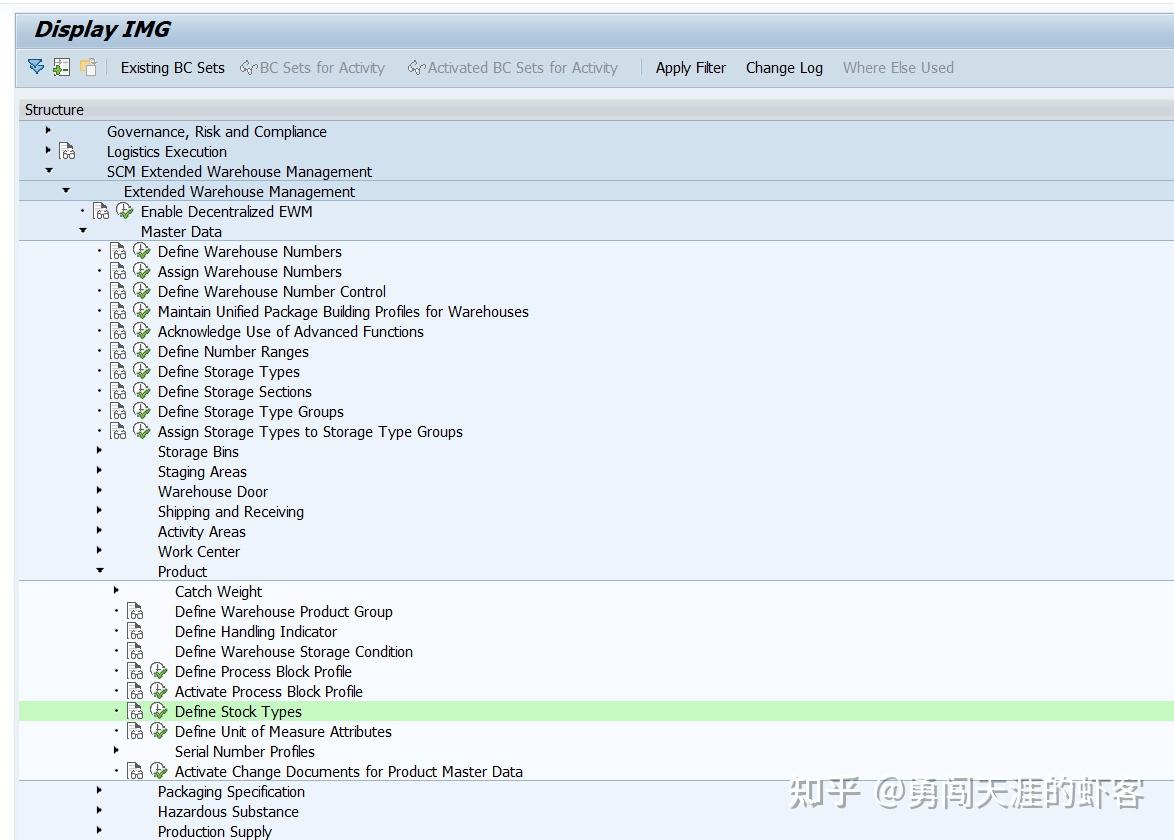This screenshot has width=1174, height=840.
Task: Open documentation icon next to Define Handling Indicator
Action: pyautogui.click(x=136, y=631)
